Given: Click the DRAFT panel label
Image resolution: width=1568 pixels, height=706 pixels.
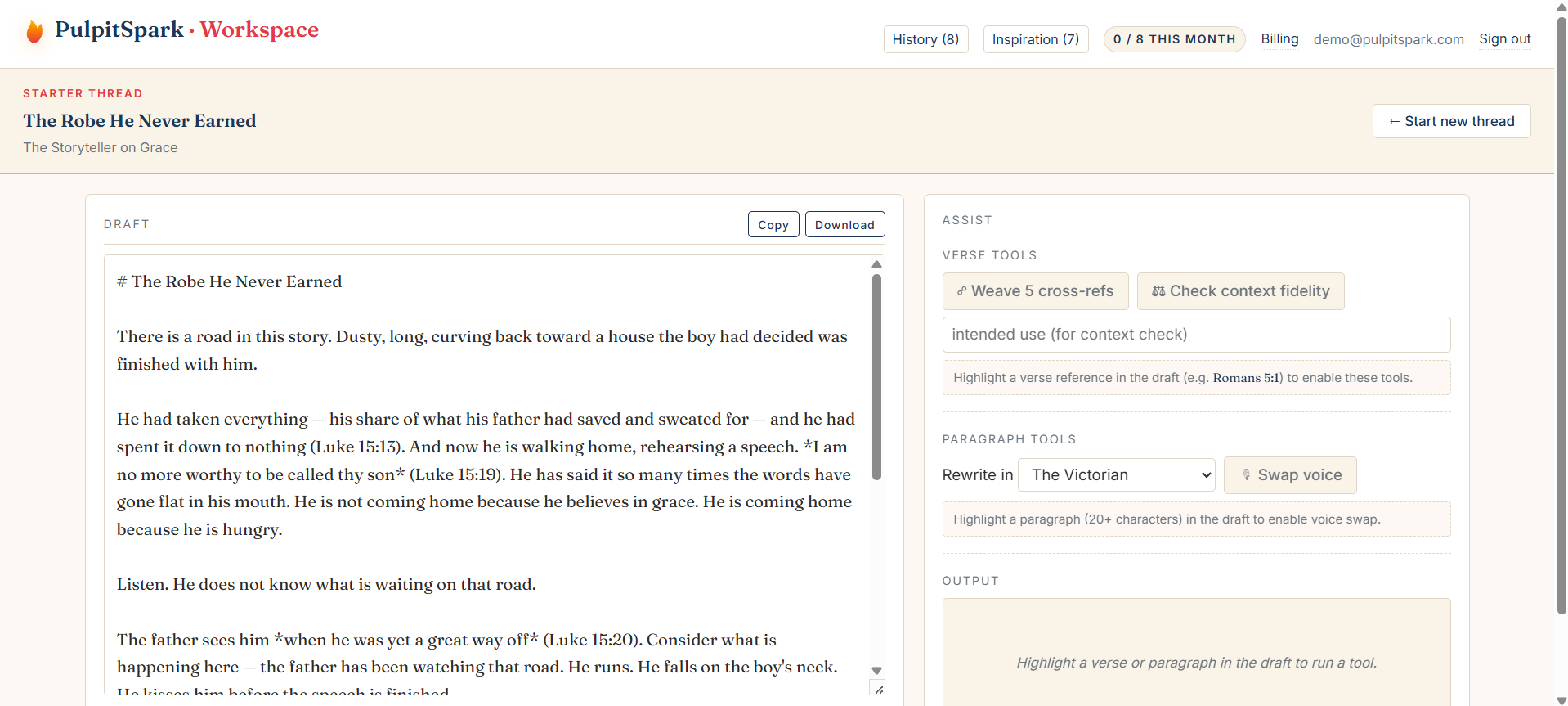Looking at the screenshot, I should coord(127,224).
